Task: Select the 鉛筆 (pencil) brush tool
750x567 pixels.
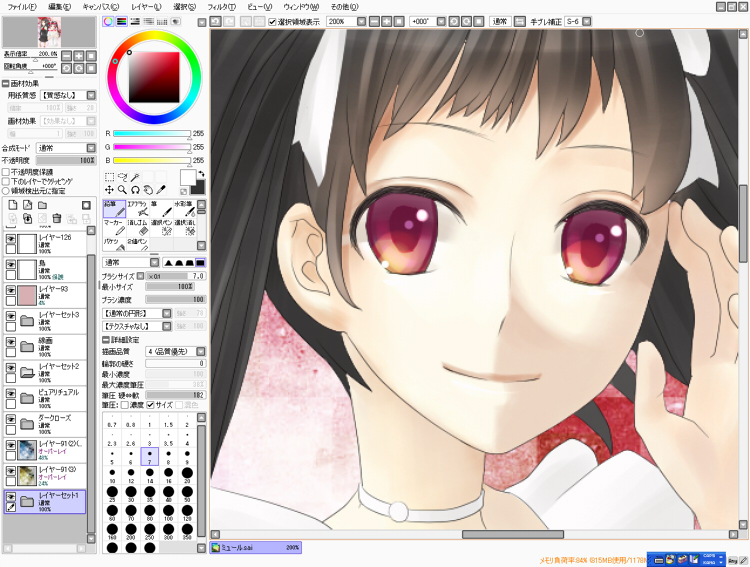Action: click(114, 209)
